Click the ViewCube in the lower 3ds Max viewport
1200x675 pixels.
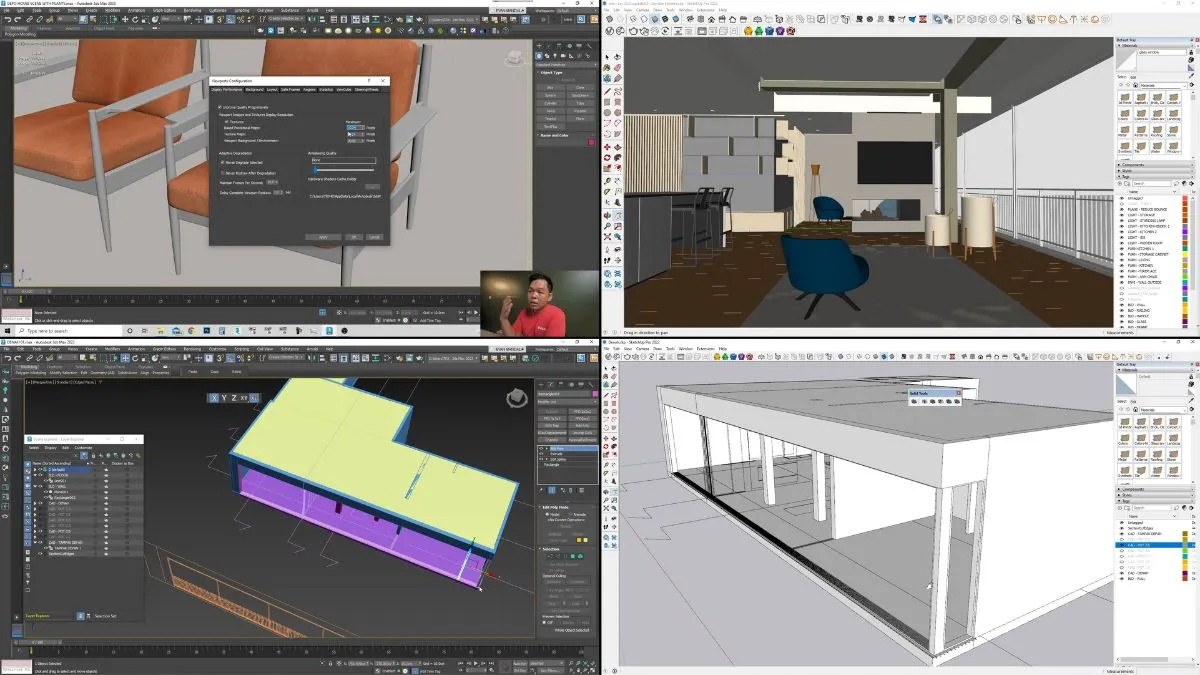[x=516, y=398]
